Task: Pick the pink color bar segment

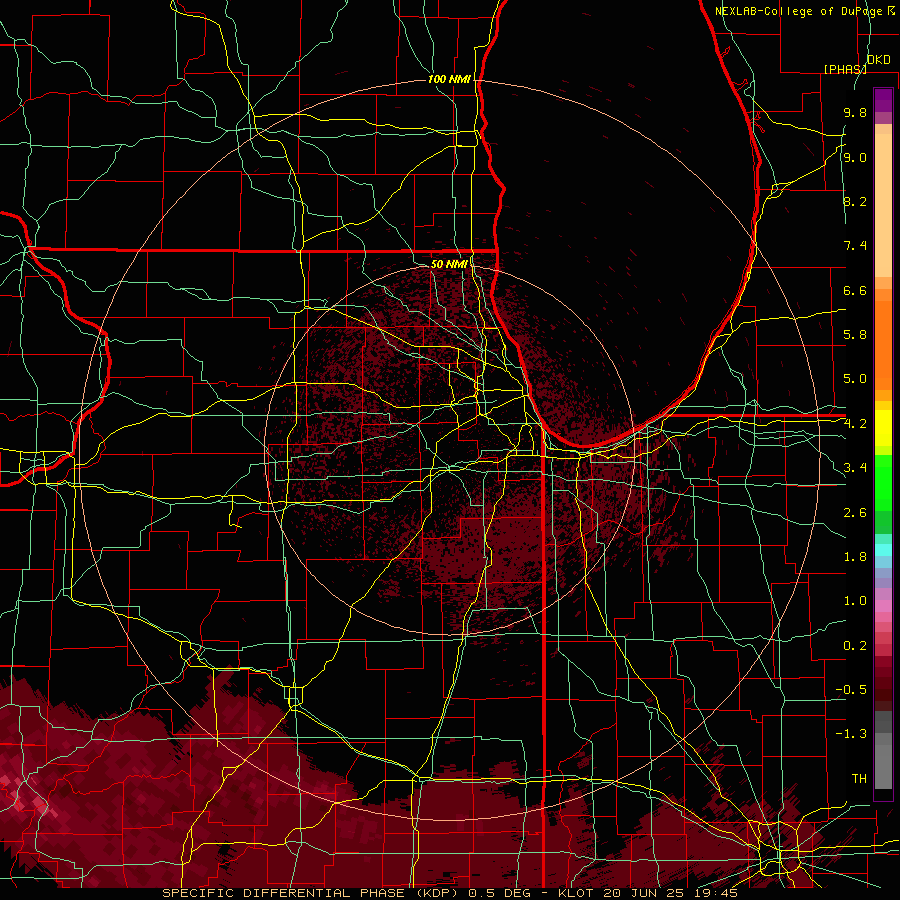Action: tap(883, 606)
